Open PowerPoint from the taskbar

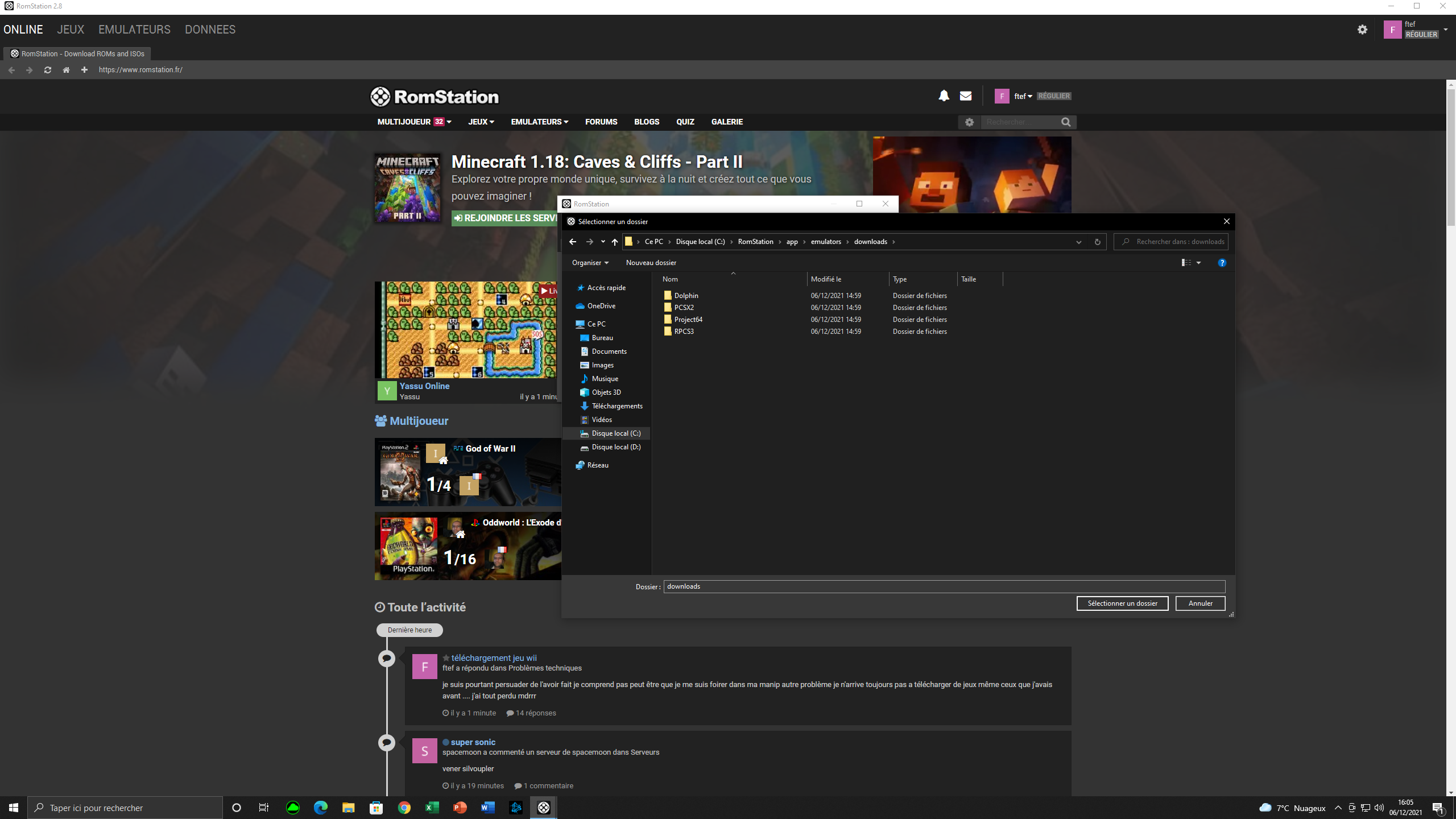pyautogui.click(x=460, y=808)
